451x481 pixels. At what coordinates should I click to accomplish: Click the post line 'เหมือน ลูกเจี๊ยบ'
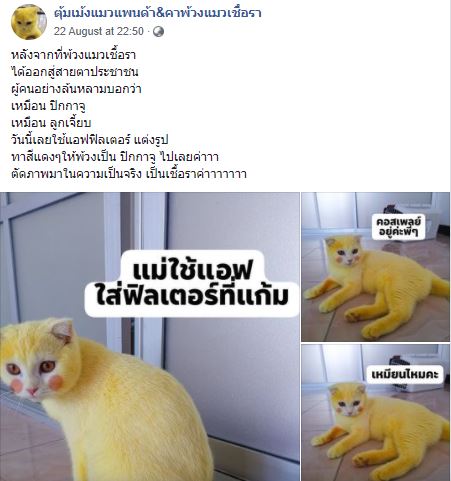coord(51,123)
